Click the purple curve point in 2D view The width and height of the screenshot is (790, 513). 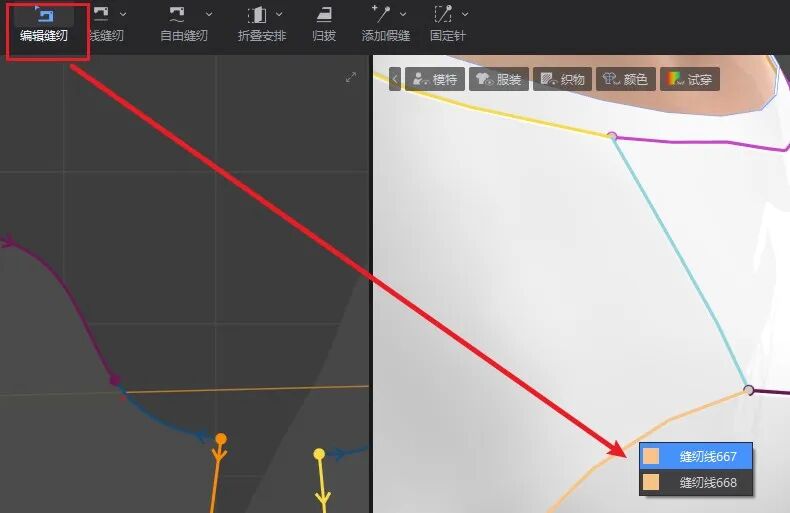coord(115,379)
